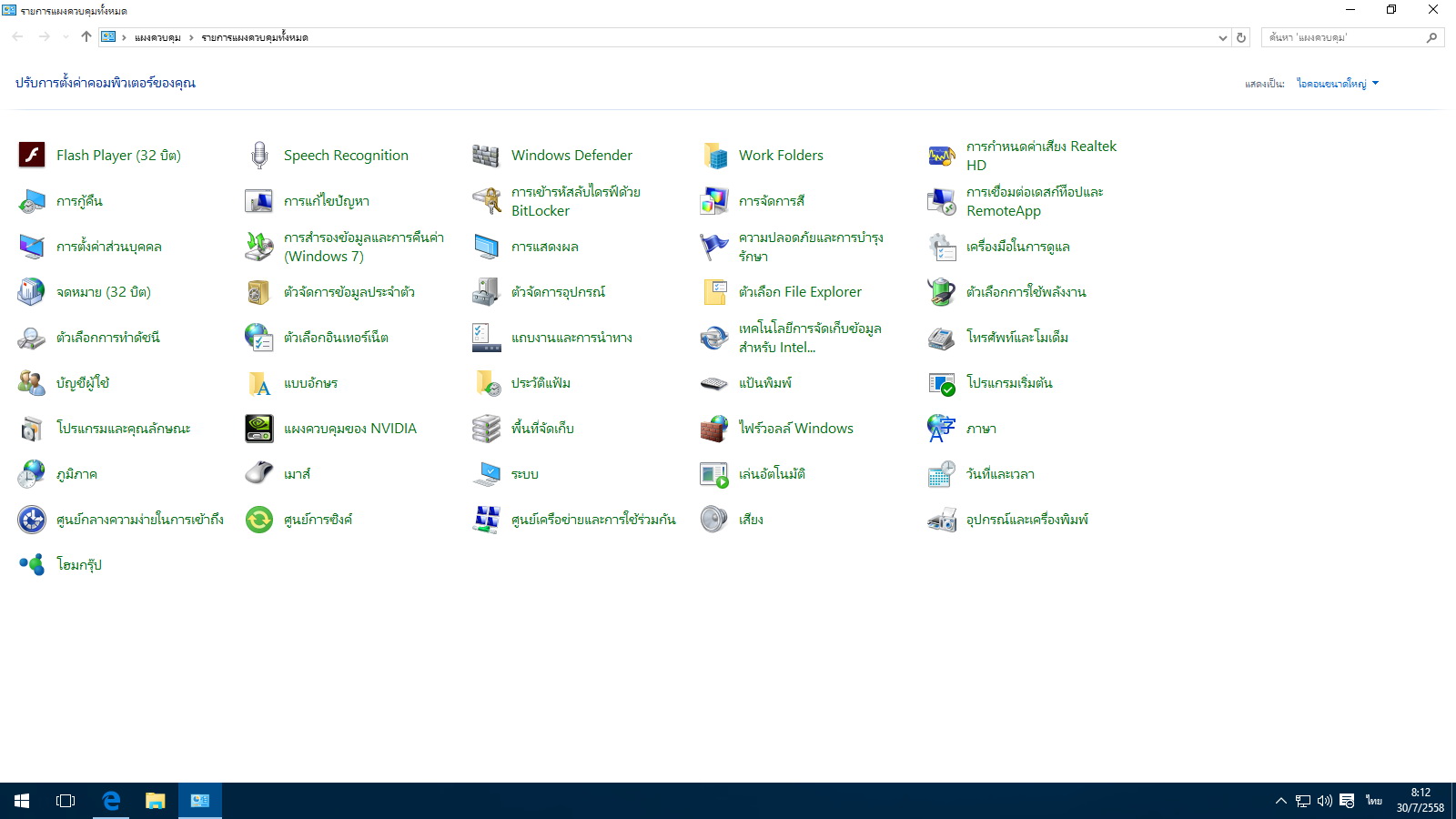
Task: Open the ระบบ (System) link
Action: point(524,474)
